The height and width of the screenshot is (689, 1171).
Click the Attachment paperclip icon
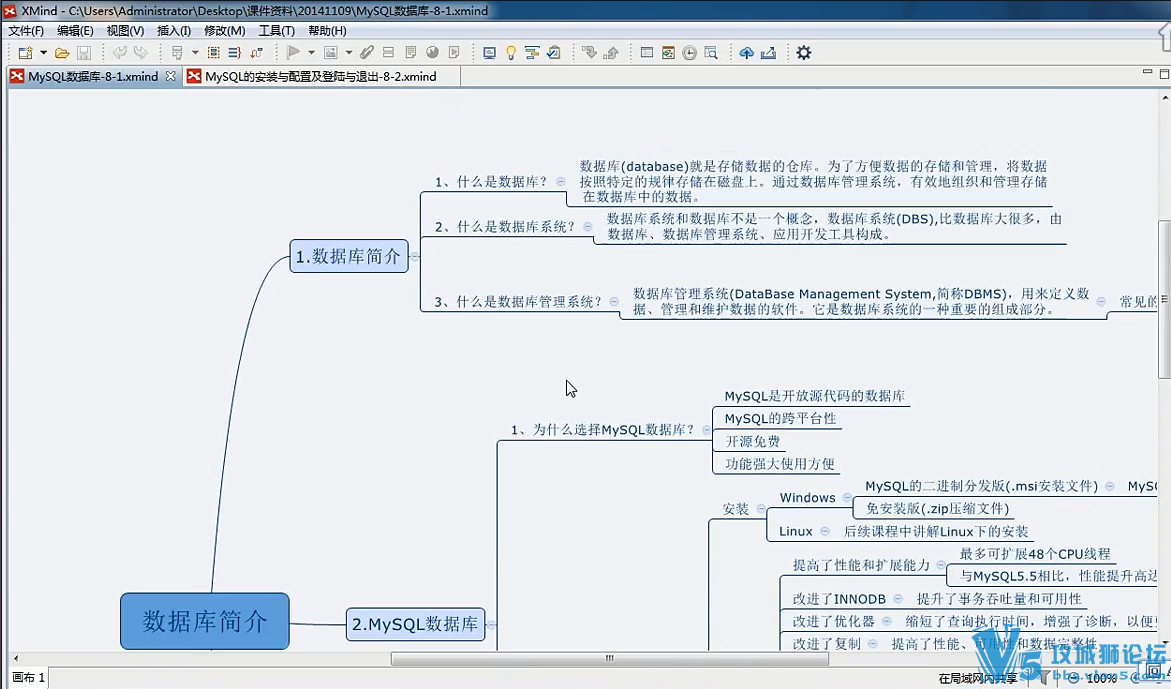(367, 52)
